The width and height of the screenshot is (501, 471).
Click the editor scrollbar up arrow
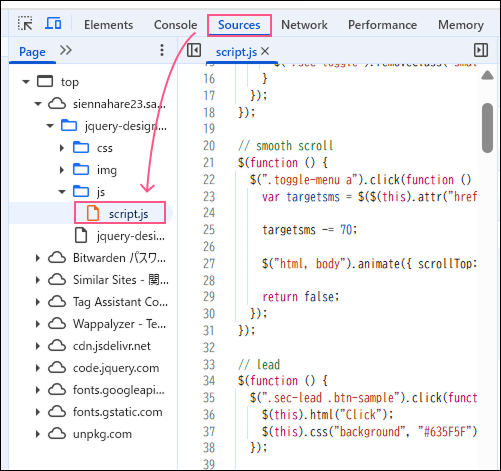click(x=487, y=75)
